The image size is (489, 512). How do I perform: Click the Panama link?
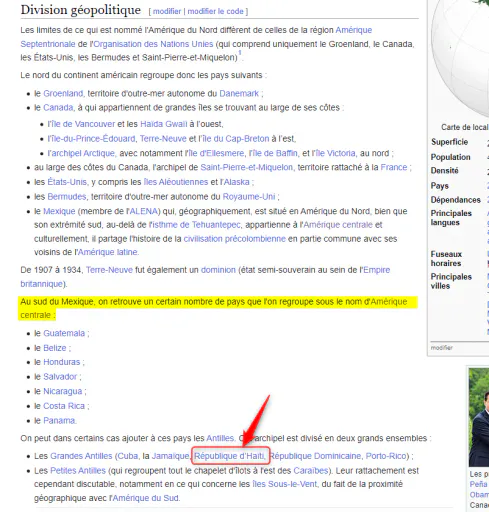pos(59,421)
